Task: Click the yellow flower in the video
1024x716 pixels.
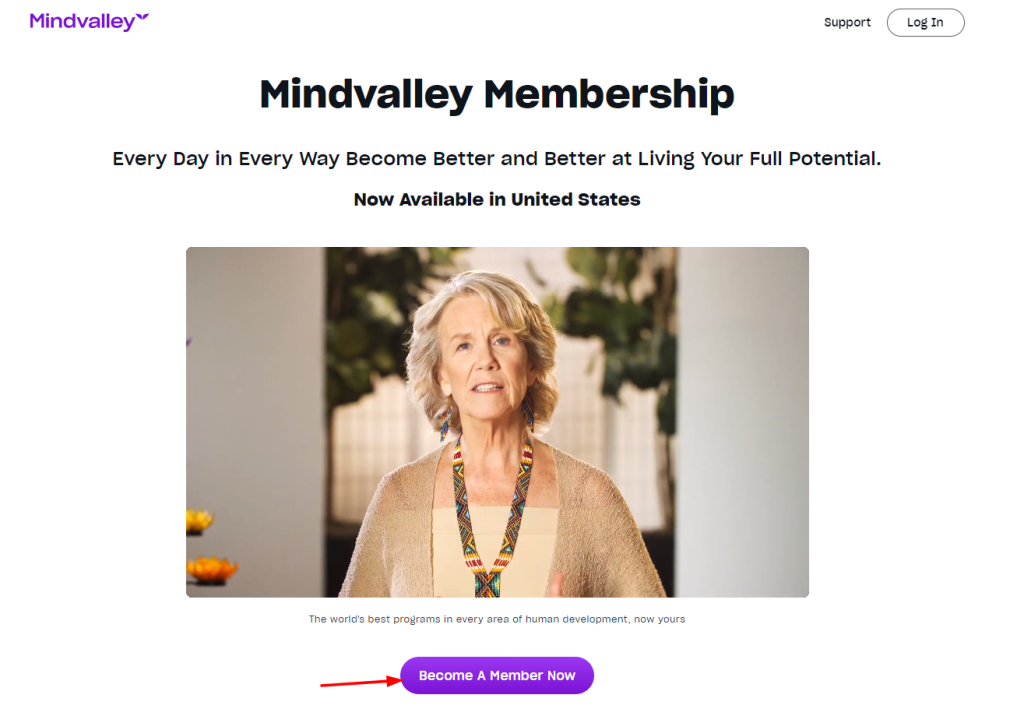Action: coord(199,521)
